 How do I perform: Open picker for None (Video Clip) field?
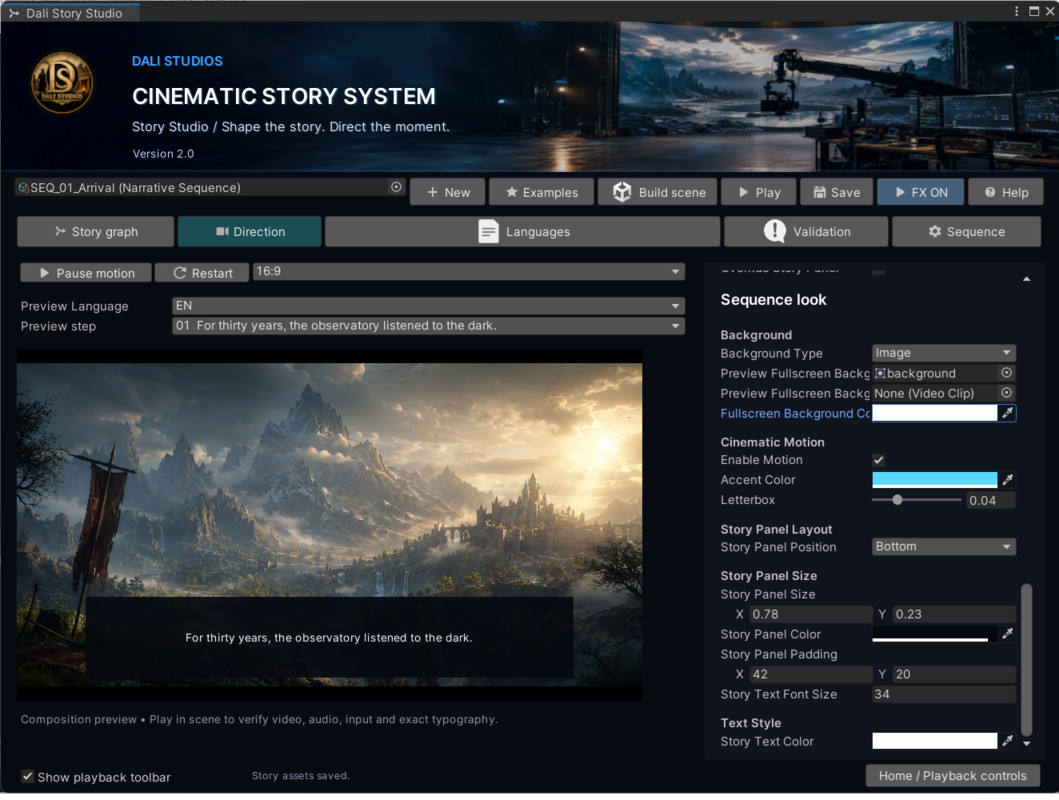(x=1006, y=393)
